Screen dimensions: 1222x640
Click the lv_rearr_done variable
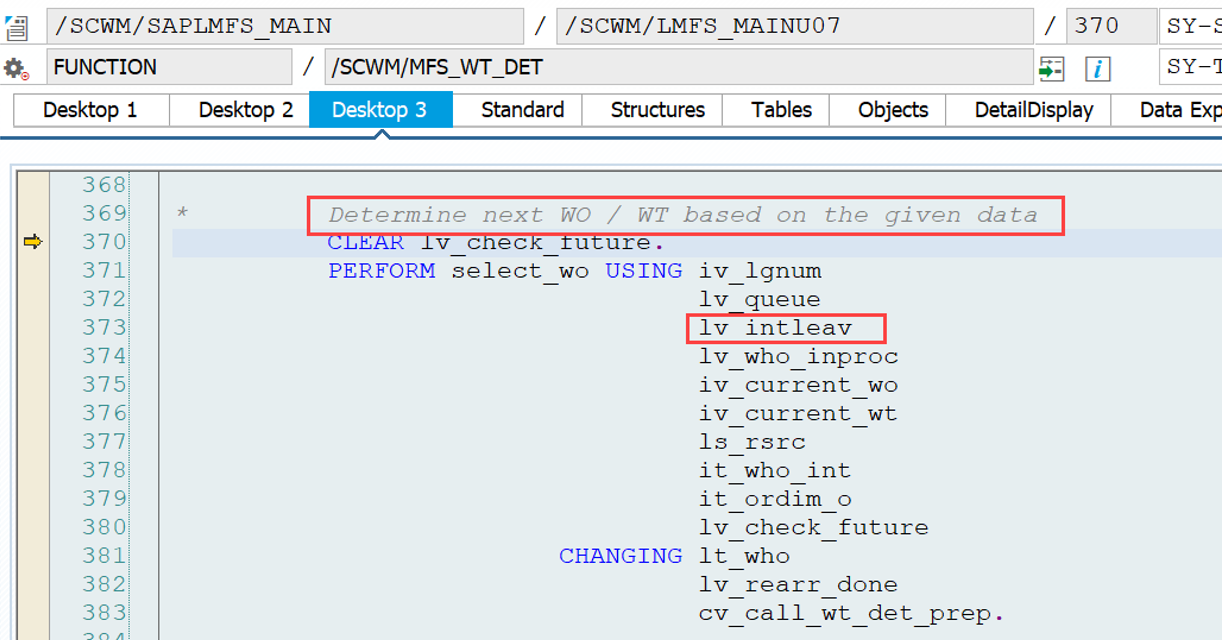(x=799, y=584)
